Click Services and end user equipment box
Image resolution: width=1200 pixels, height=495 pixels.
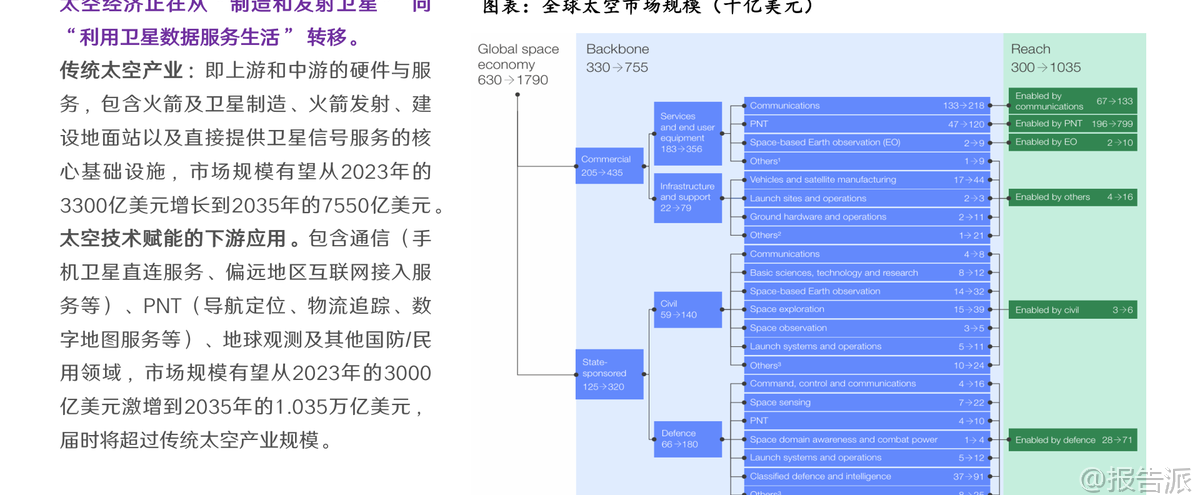pos(688,133)
